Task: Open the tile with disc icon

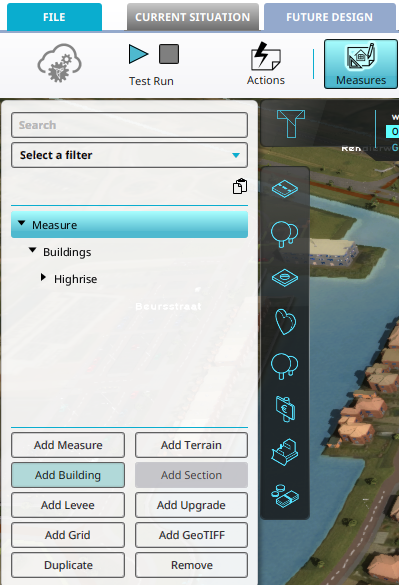Action: click(x=285, y=278)
